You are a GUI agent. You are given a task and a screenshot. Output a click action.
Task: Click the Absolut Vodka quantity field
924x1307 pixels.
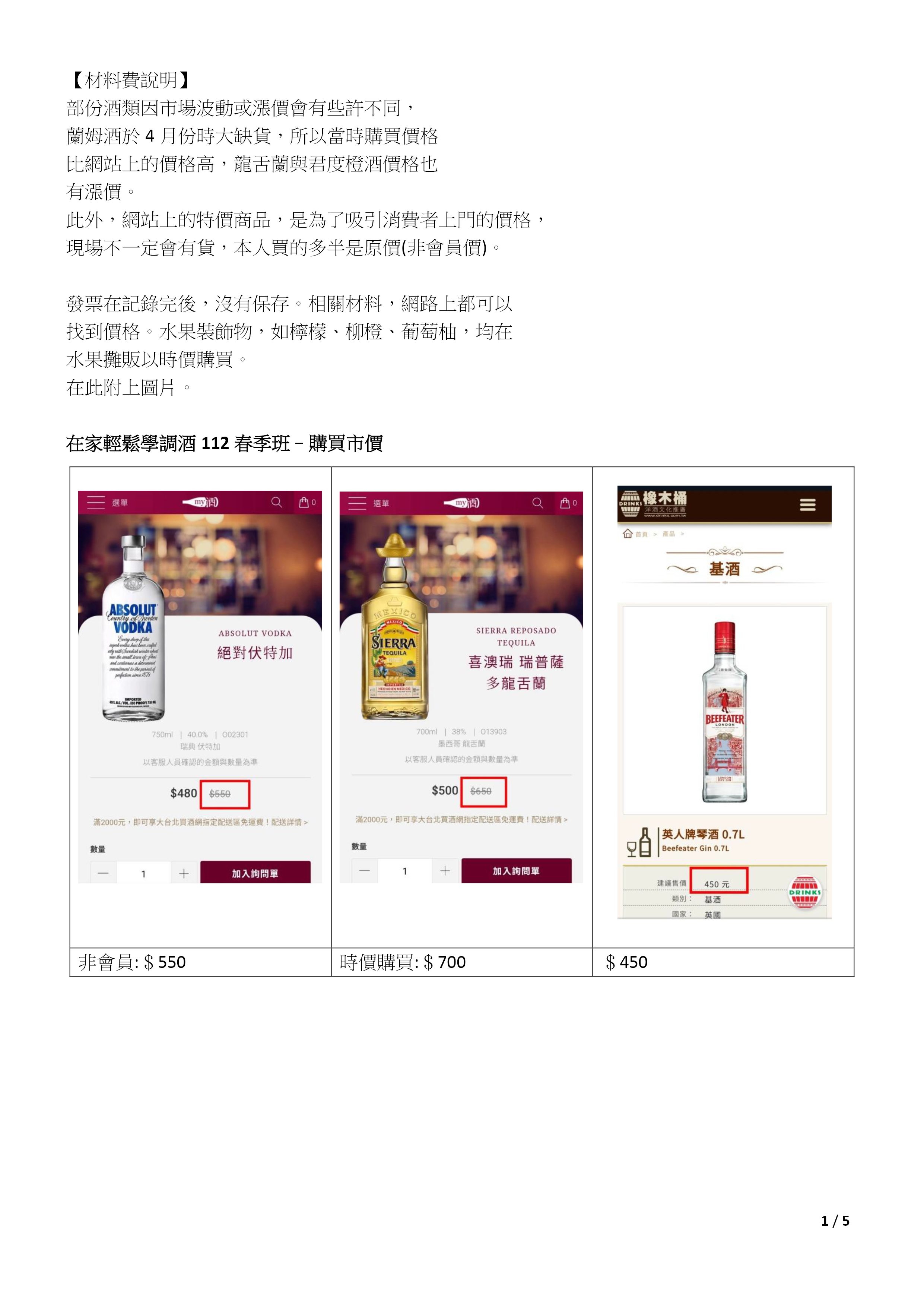(x=143, y=873)
